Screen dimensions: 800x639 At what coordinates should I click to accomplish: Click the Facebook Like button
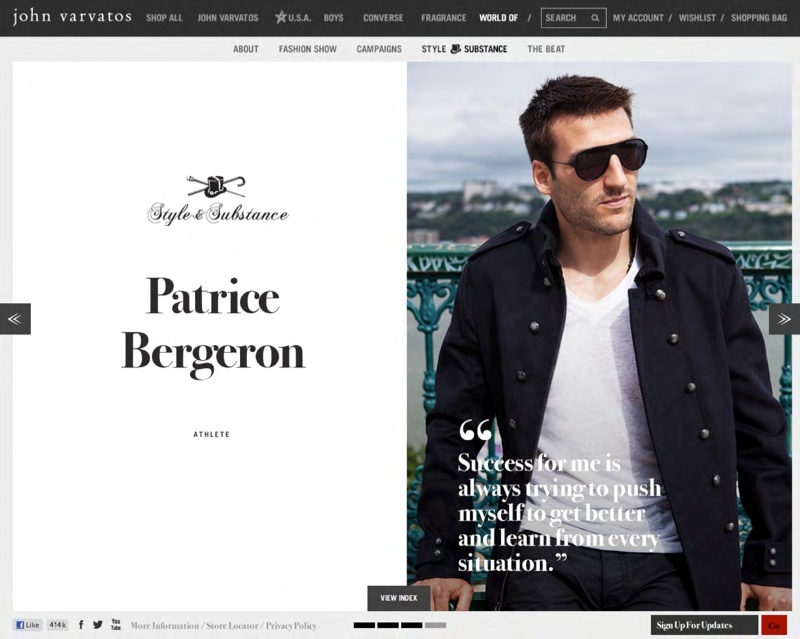pos(28,625)
